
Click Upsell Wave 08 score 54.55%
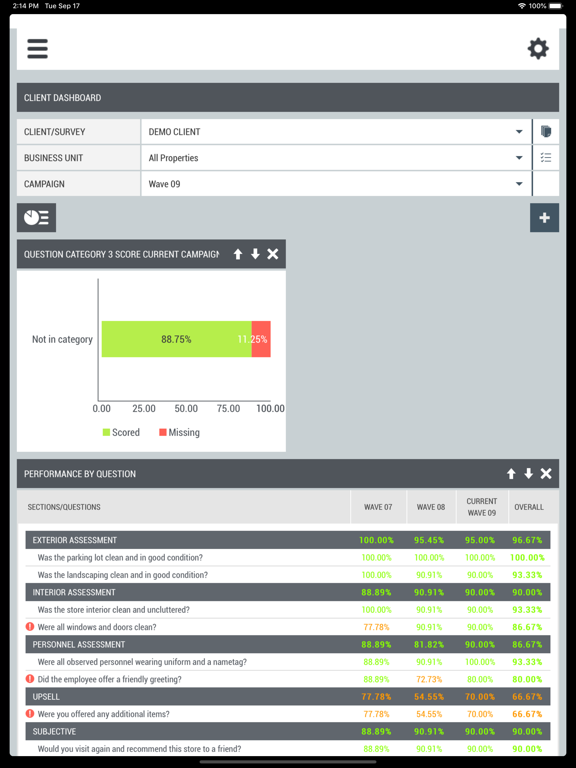429,696
